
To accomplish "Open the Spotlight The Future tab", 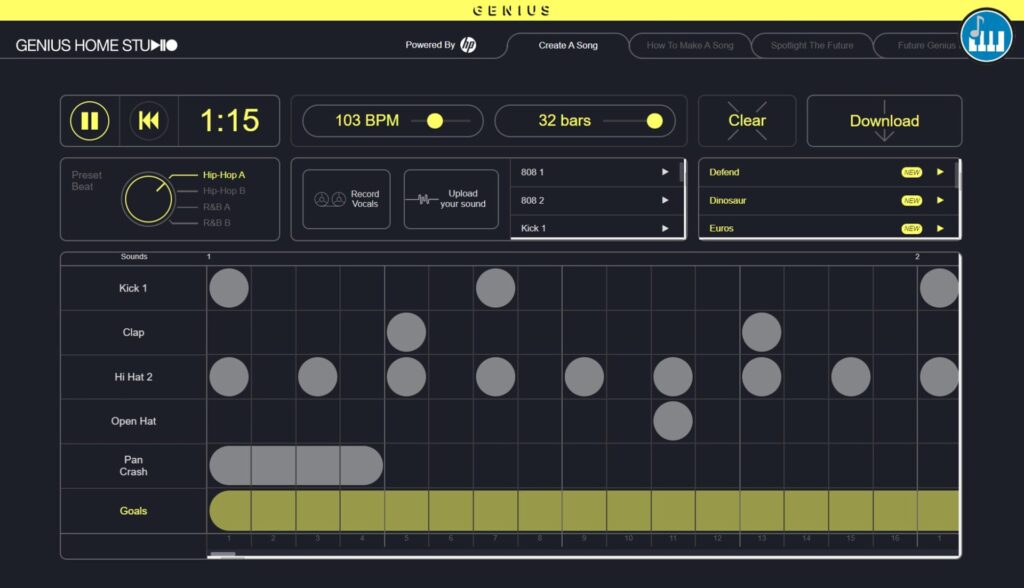I will click(812, 46).
